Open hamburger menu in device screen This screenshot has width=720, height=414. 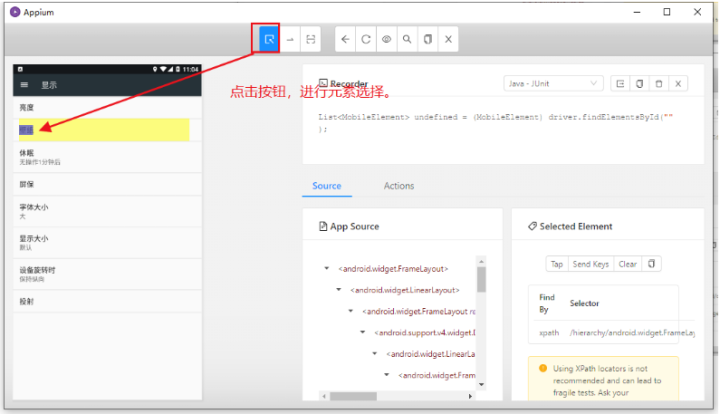click(24, 85)
